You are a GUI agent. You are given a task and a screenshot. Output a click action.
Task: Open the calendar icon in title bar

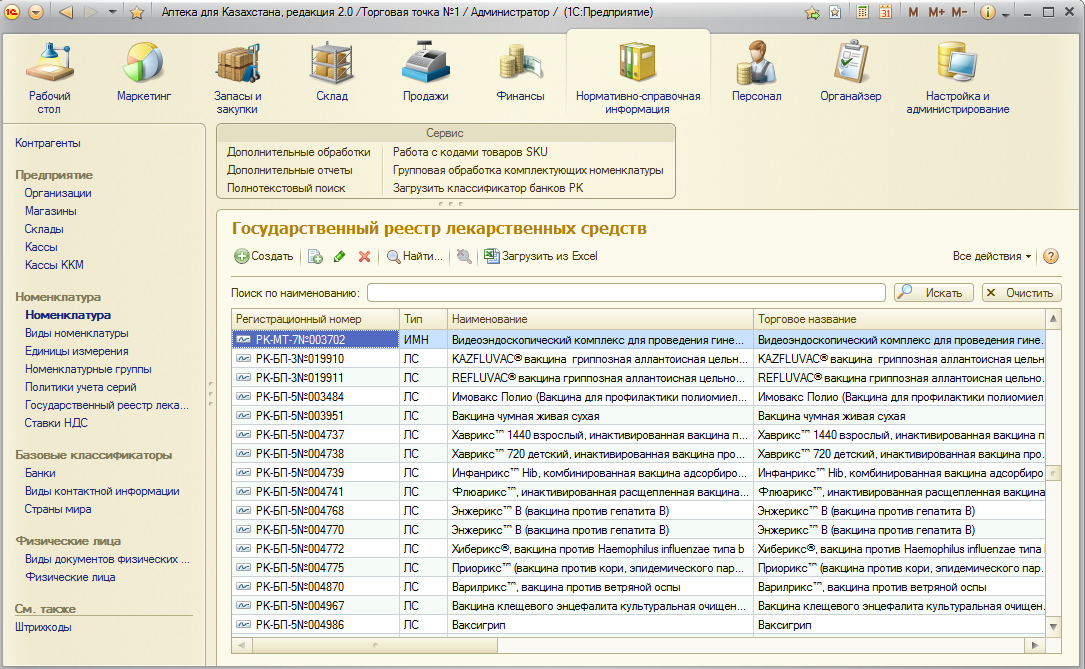(885, 13)
